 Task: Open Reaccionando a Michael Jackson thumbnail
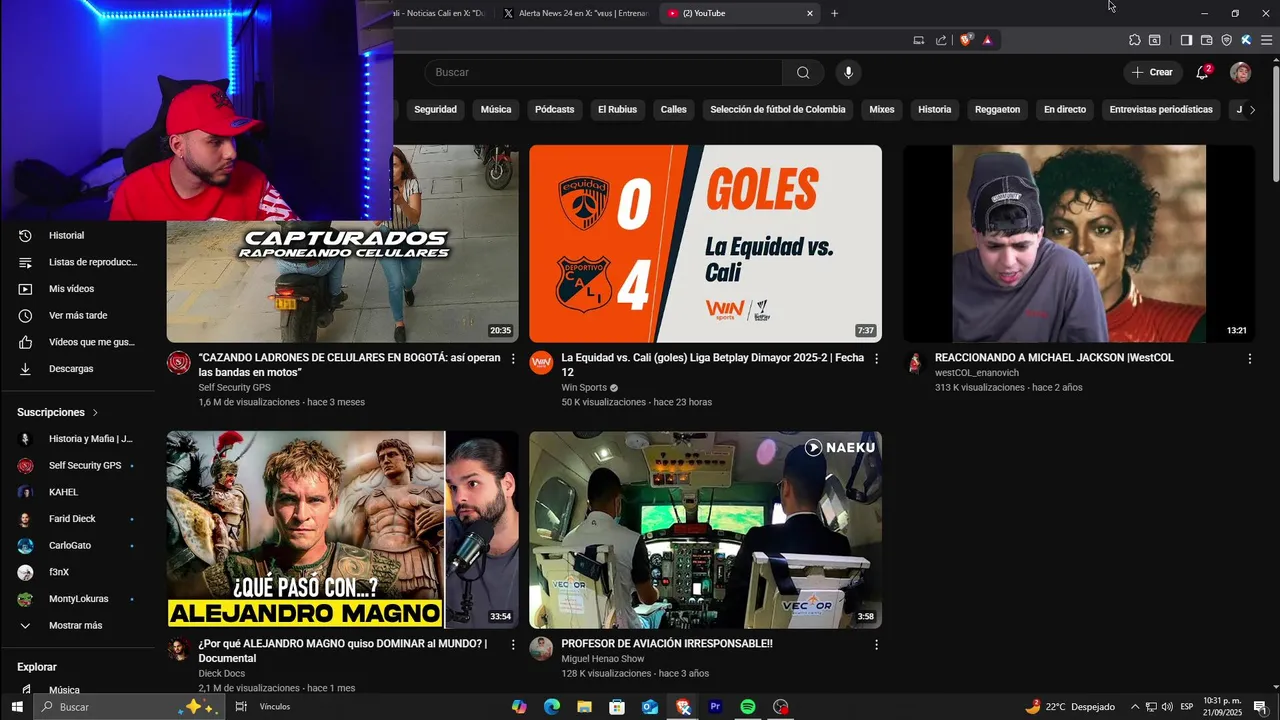coord(1079,244)
